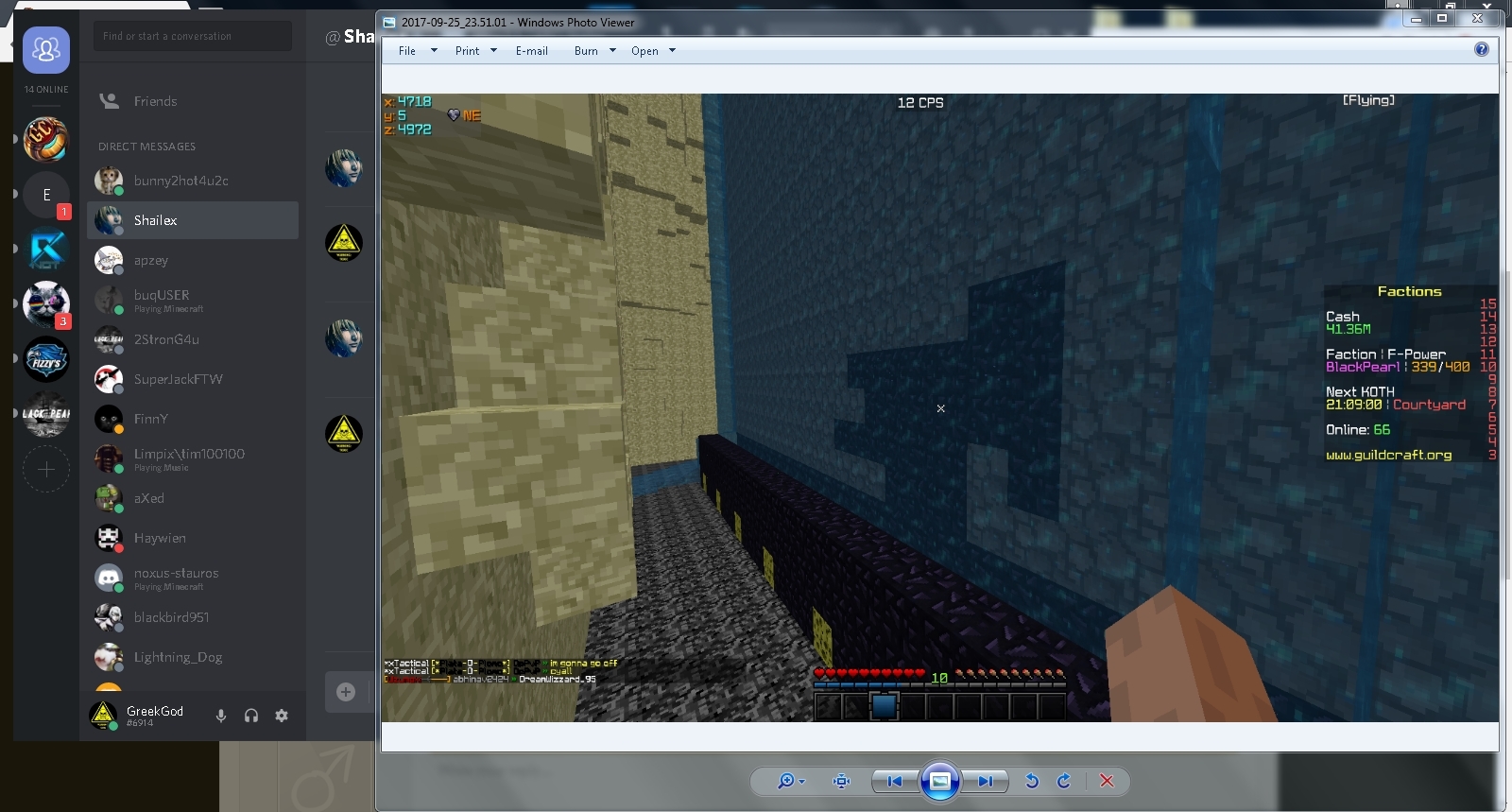Click GreekGod's avatar in the user panel
This screenshot has width=1512, height=812.
tap(103, 715)
